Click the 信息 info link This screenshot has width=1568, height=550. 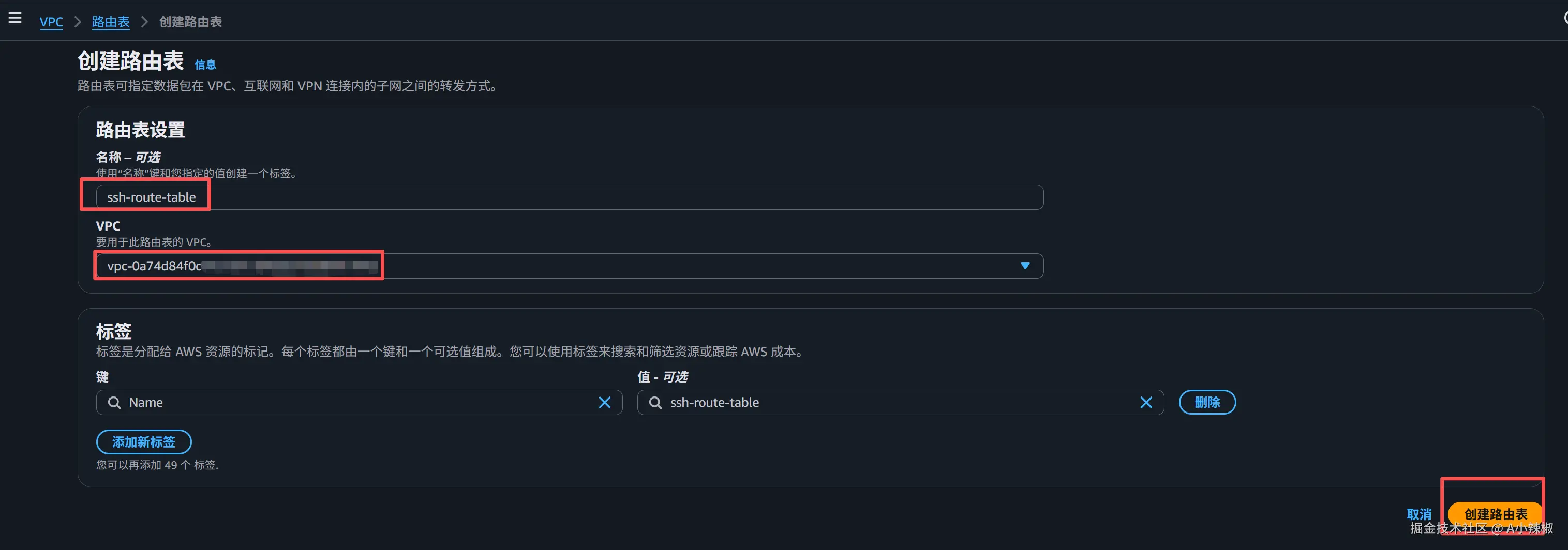[205, 65]
